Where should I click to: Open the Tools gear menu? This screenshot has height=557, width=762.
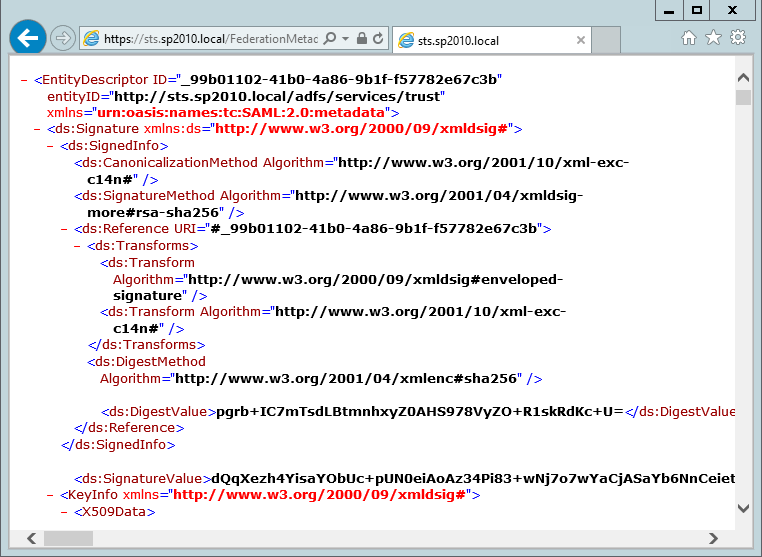pyautogui.click(x=738, y=38)
